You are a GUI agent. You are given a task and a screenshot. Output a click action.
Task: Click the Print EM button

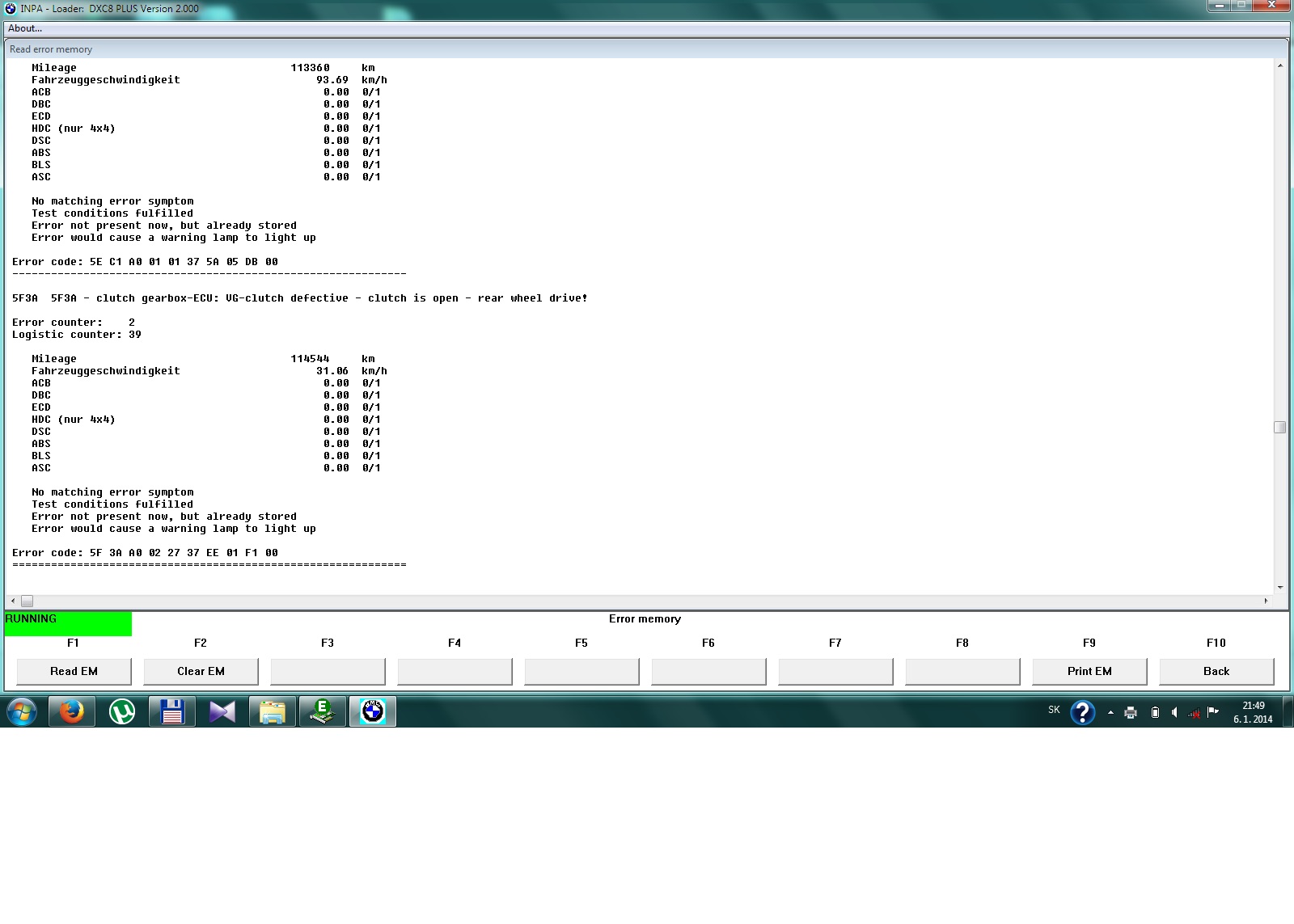pos(1089,671)
